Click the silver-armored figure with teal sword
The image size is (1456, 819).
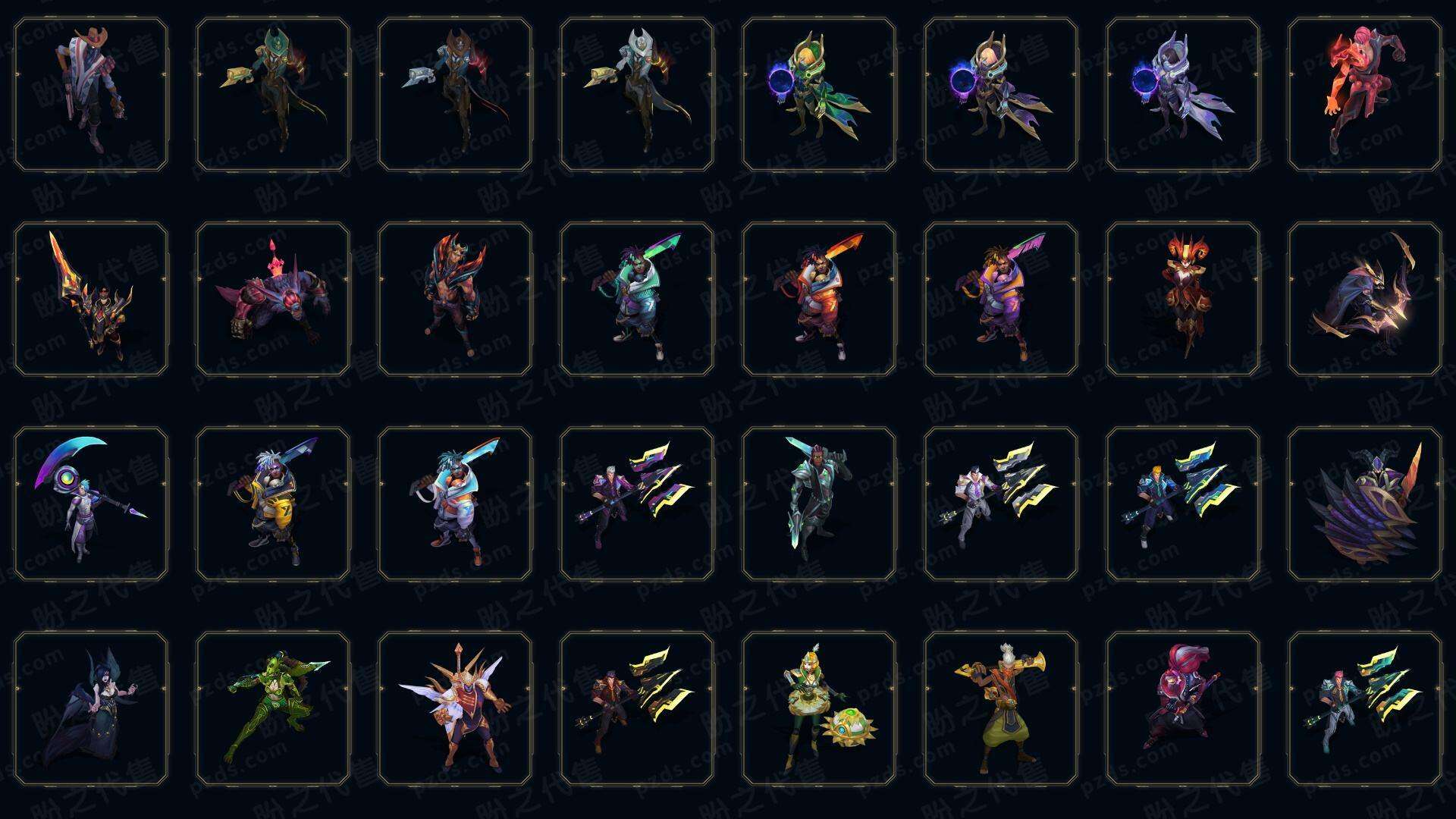[819, 504]
